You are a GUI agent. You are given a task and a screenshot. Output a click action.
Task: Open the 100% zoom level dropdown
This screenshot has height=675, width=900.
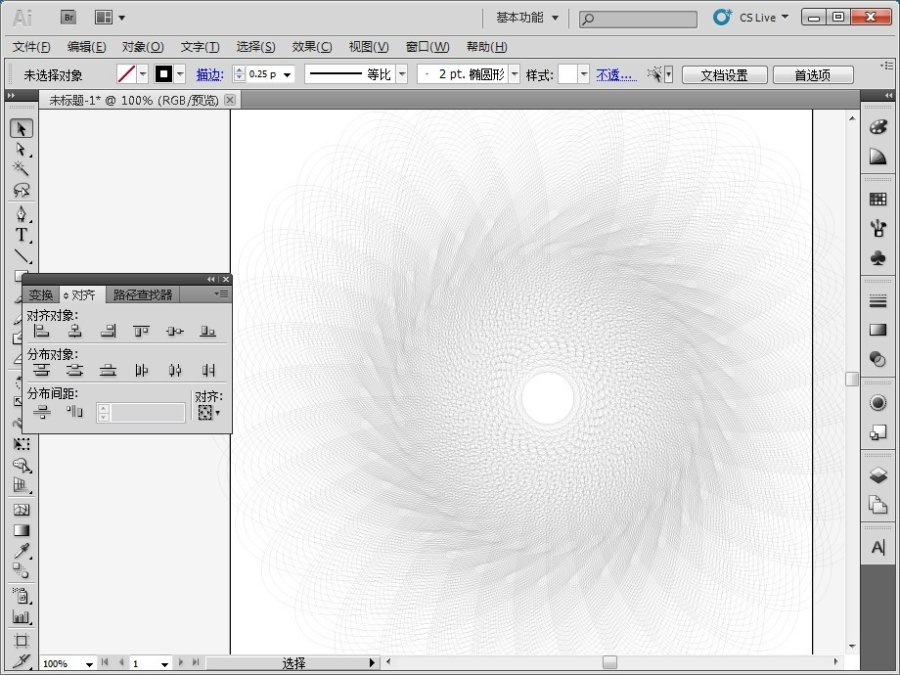point(89,664)
